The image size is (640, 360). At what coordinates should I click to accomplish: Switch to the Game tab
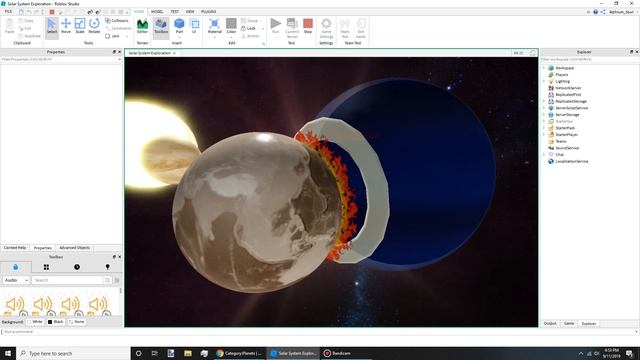point(569,323)
